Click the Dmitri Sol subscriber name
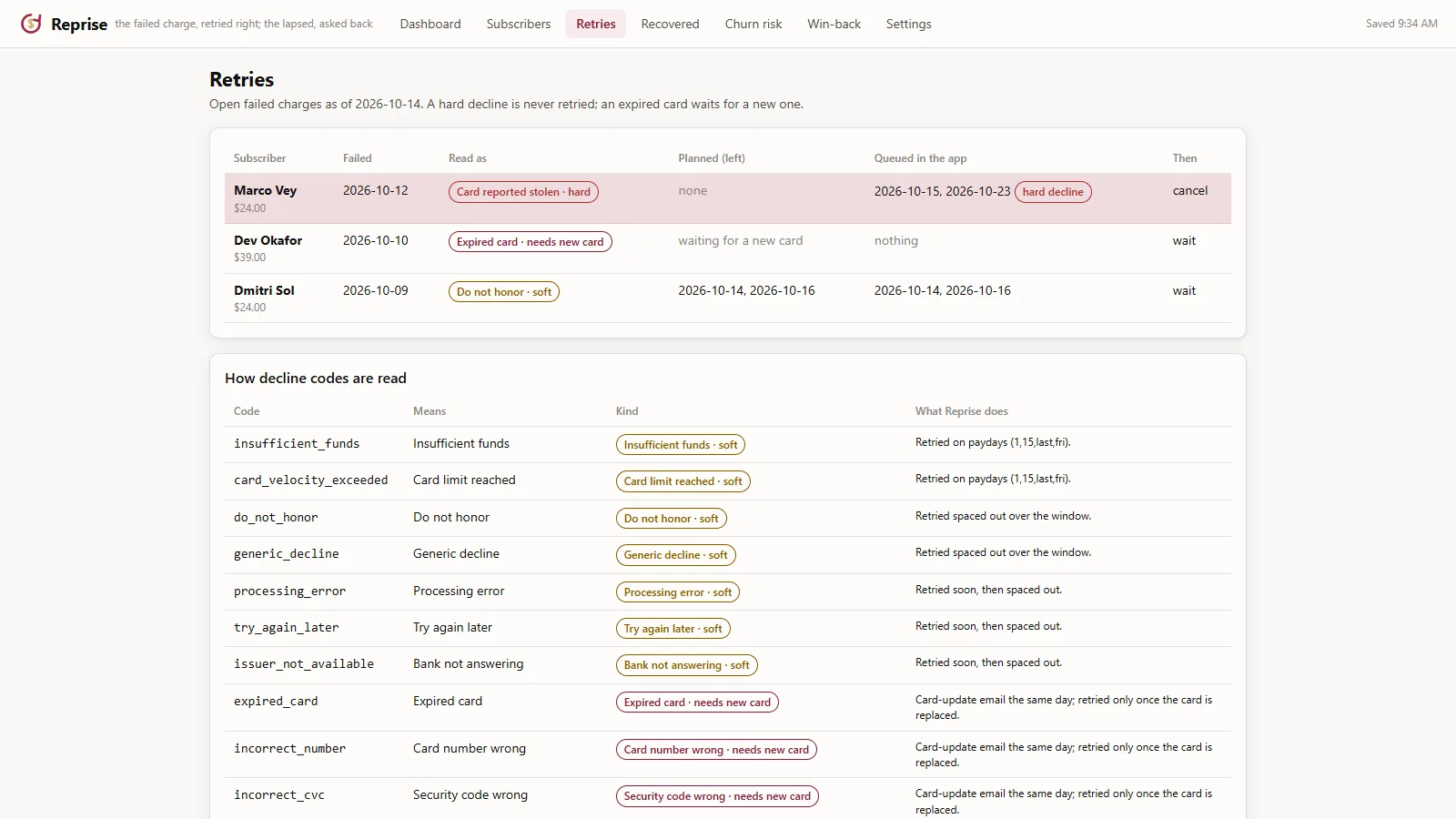 (x=264, y=290)
